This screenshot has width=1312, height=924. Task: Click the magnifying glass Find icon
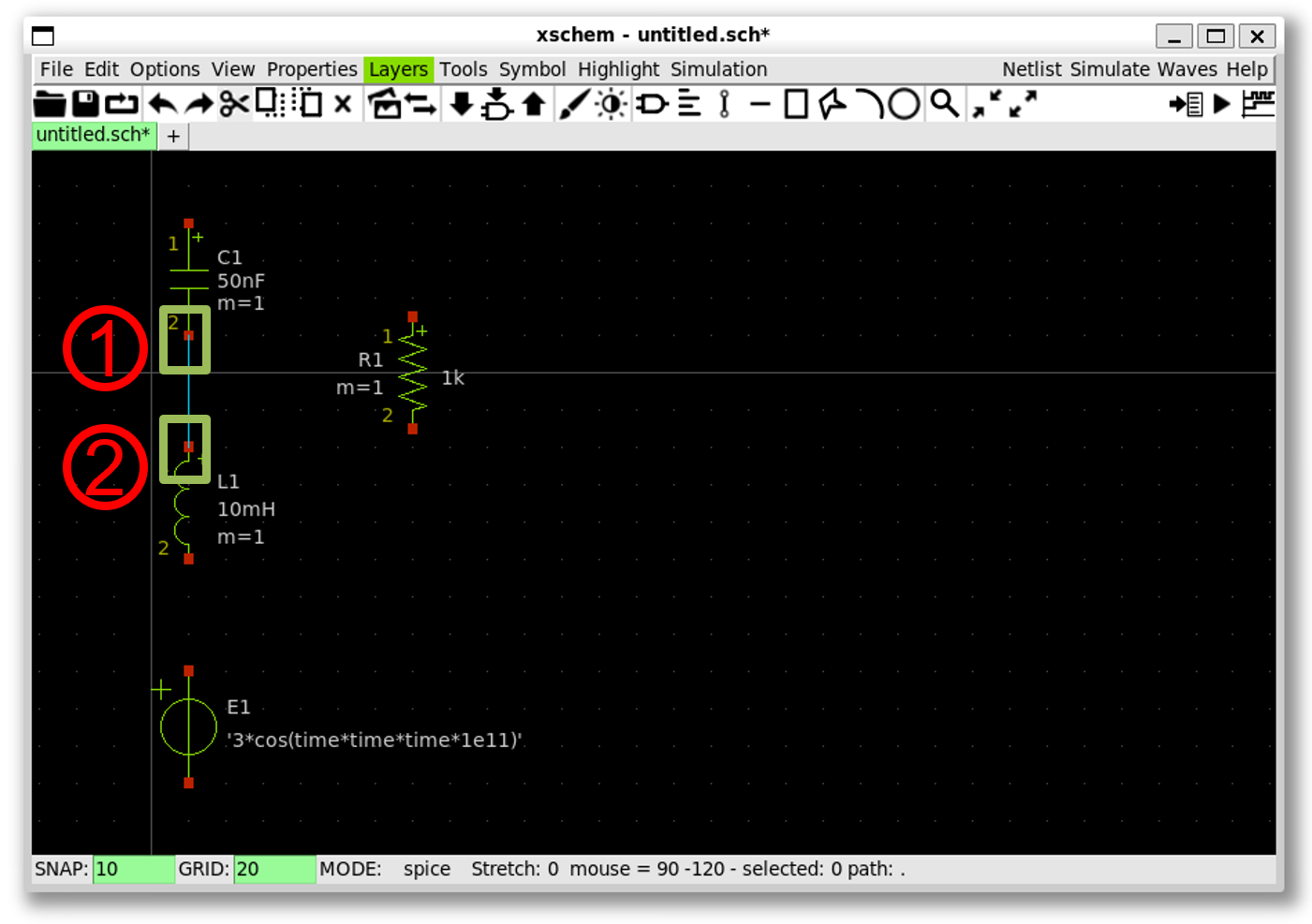pos(944,104)
